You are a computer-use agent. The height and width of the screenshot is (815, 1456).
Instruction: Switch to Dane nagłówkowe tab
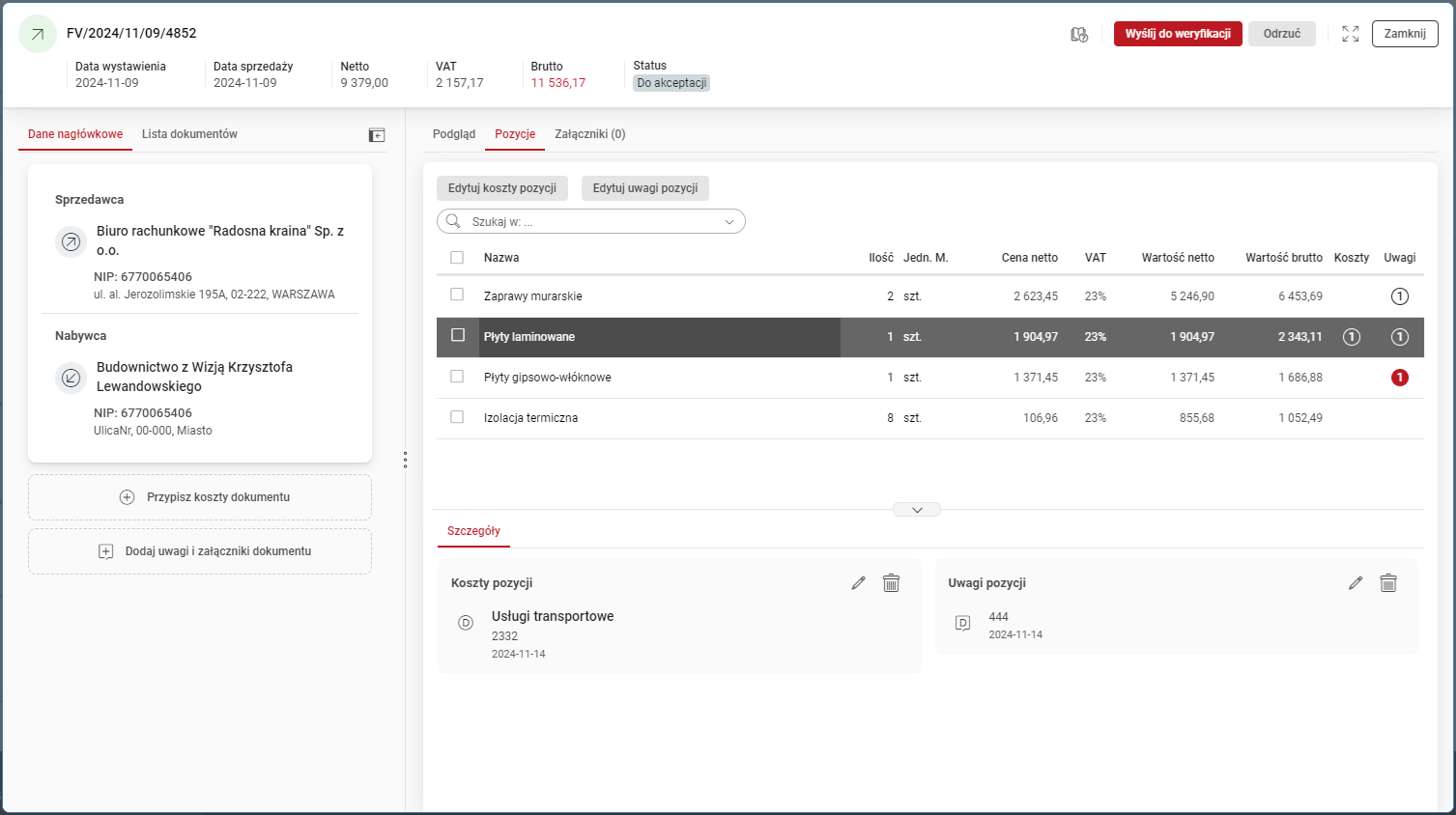click(75, 134)
